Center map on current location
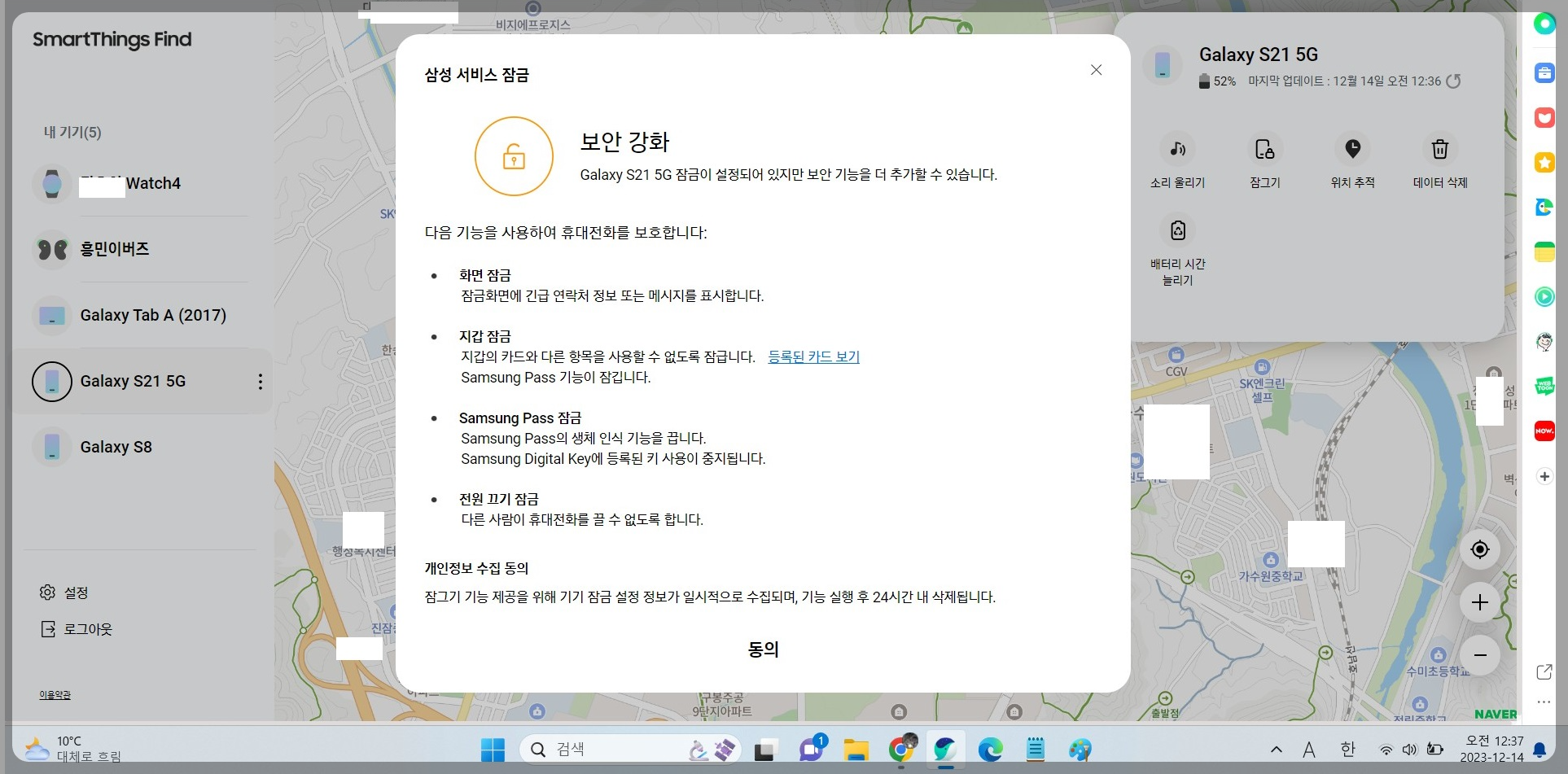 (x=1479, y=549)
